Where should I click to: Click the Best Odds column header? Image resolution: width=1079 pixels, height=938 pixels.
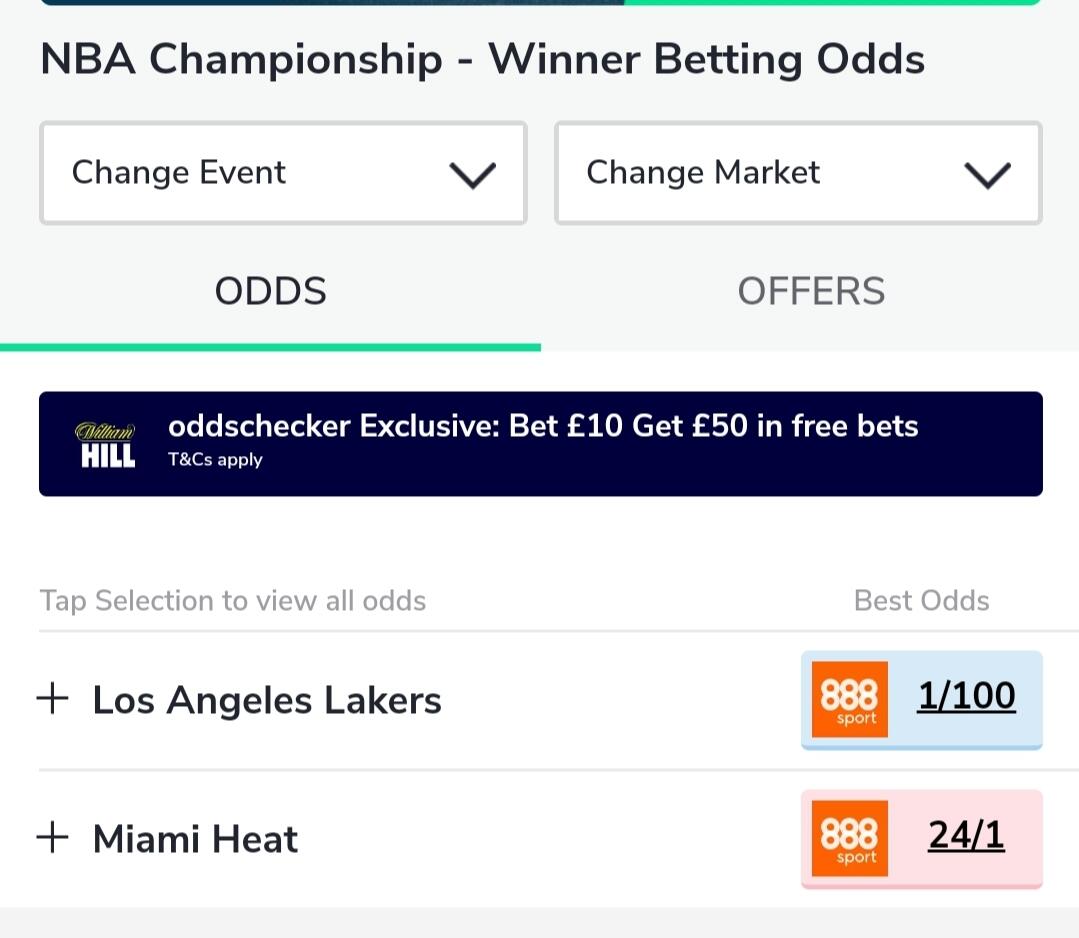(921, 601)
